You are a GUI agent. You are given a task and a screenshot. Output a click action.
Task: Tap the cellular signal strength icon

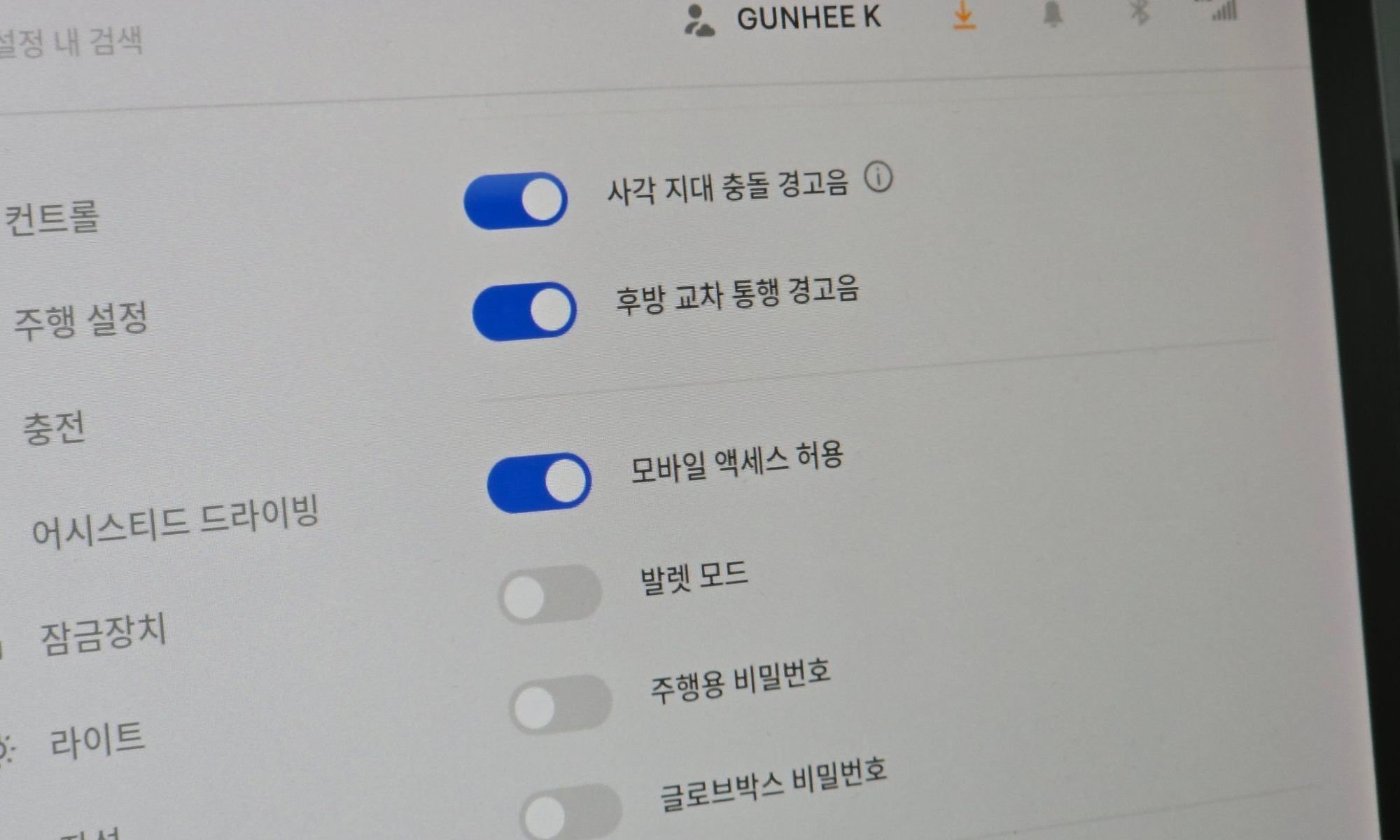point(1225,10)
